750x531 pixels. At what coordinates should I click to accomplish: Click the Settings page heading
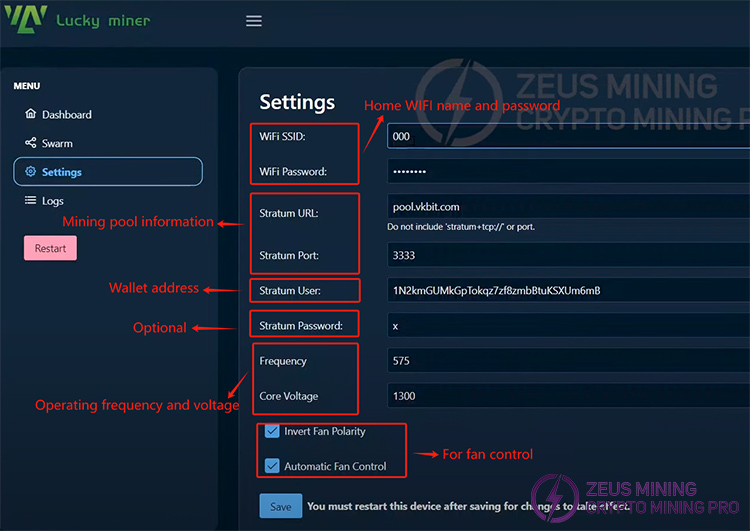(x=297, y=102)
